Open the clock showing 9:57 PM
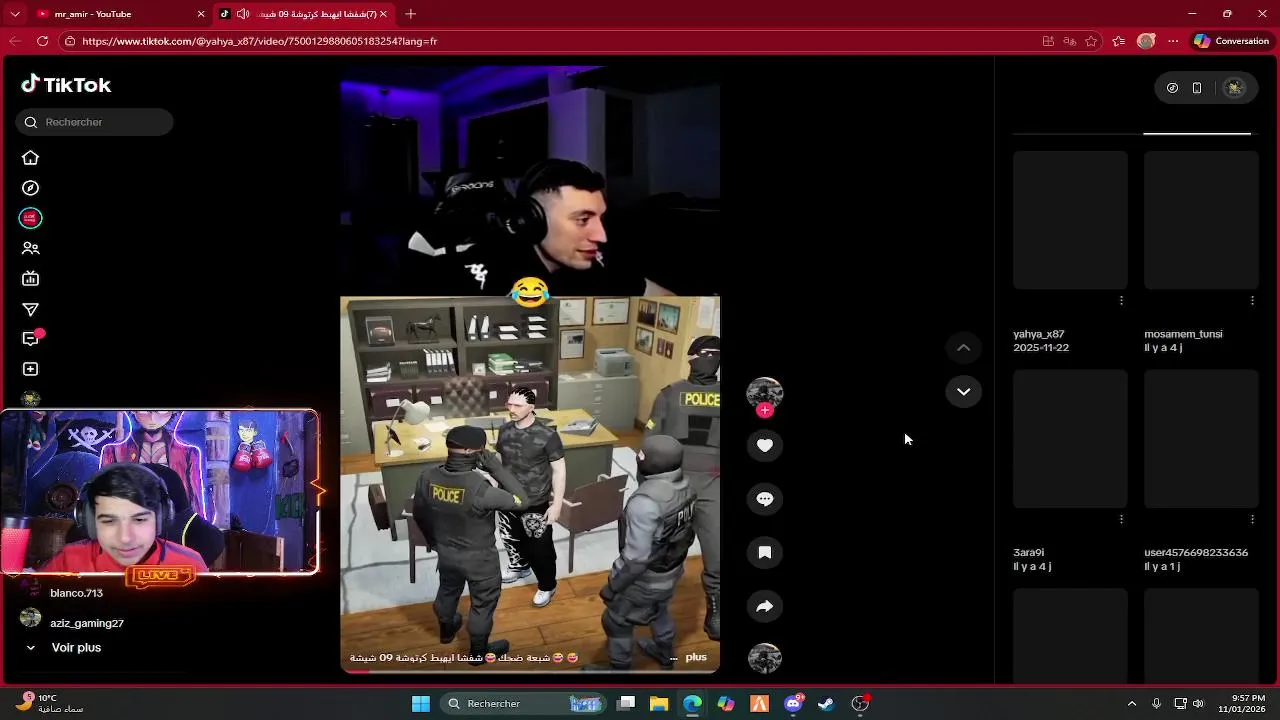Screen dimensions: 1280x720 click(1241, 704)
